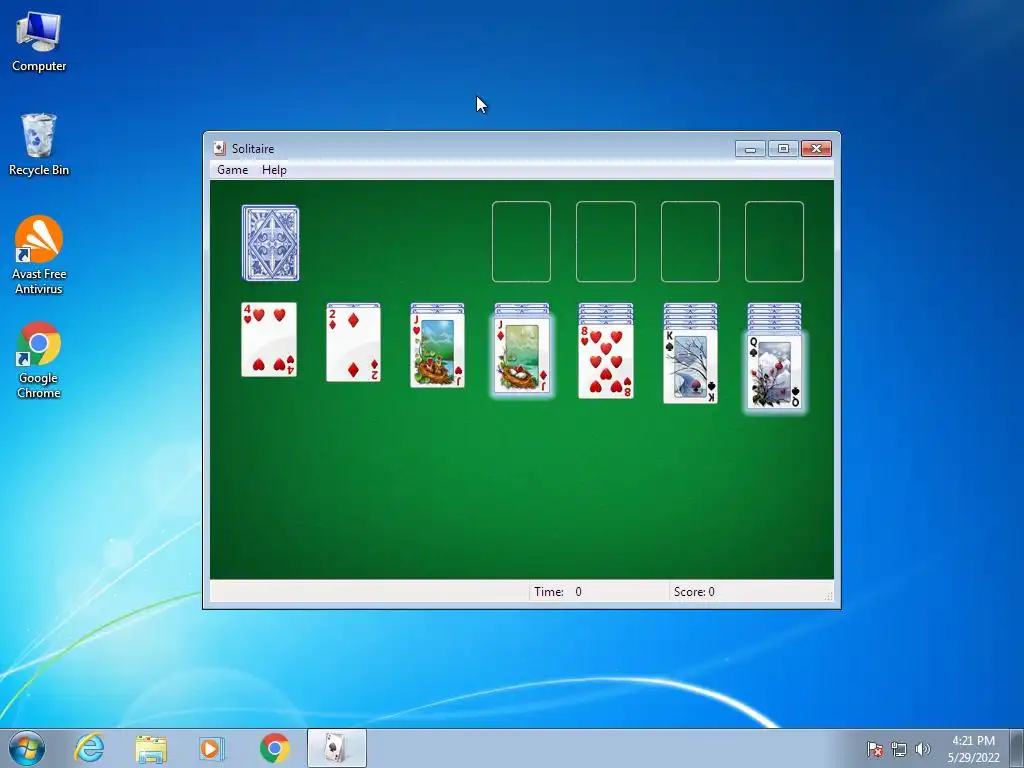
Task: Click the Time status bar field
Action: (598, 592)
